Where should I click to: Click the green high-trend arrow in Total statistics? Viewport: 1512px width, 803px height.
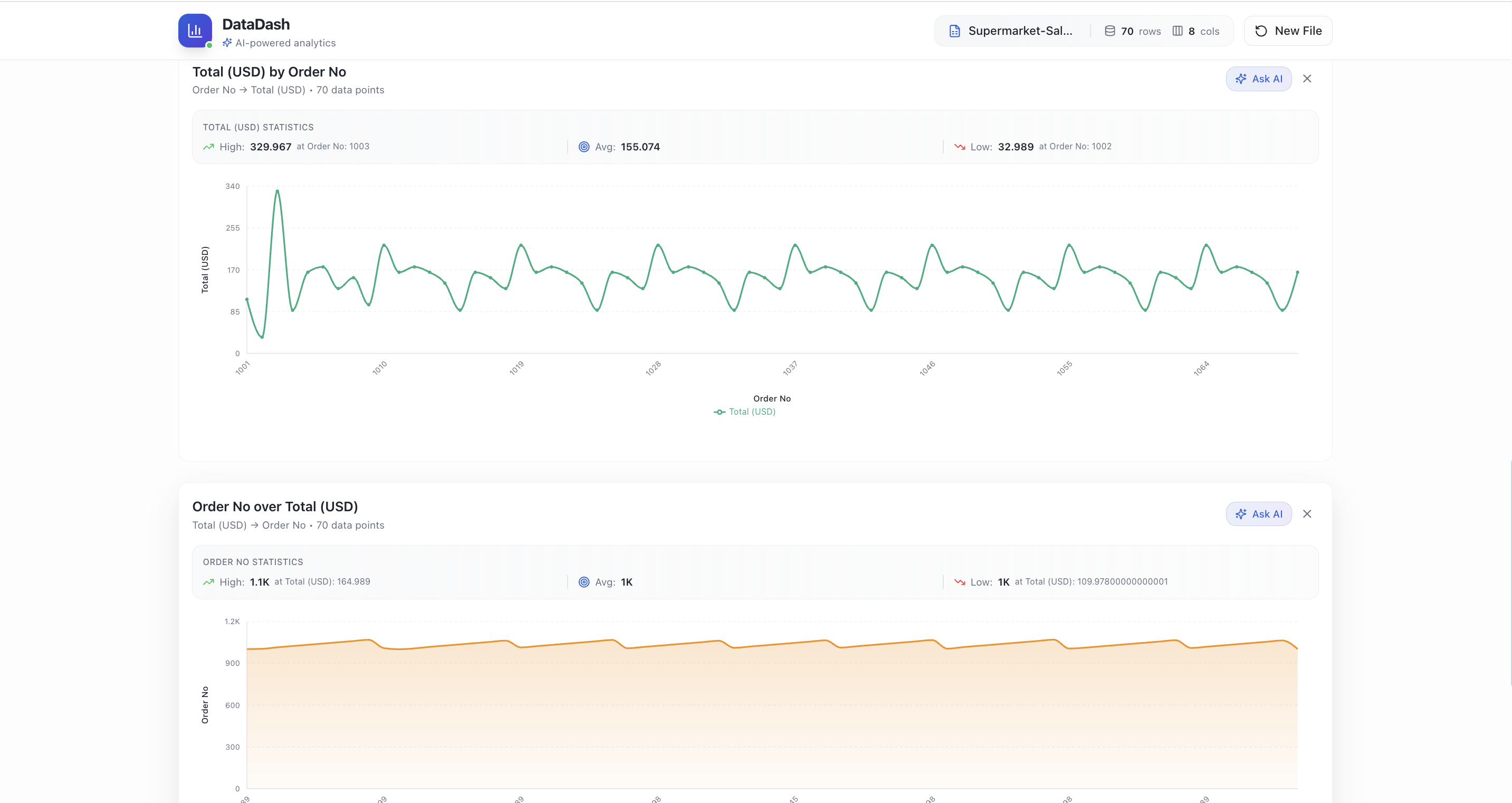[208, 147]
